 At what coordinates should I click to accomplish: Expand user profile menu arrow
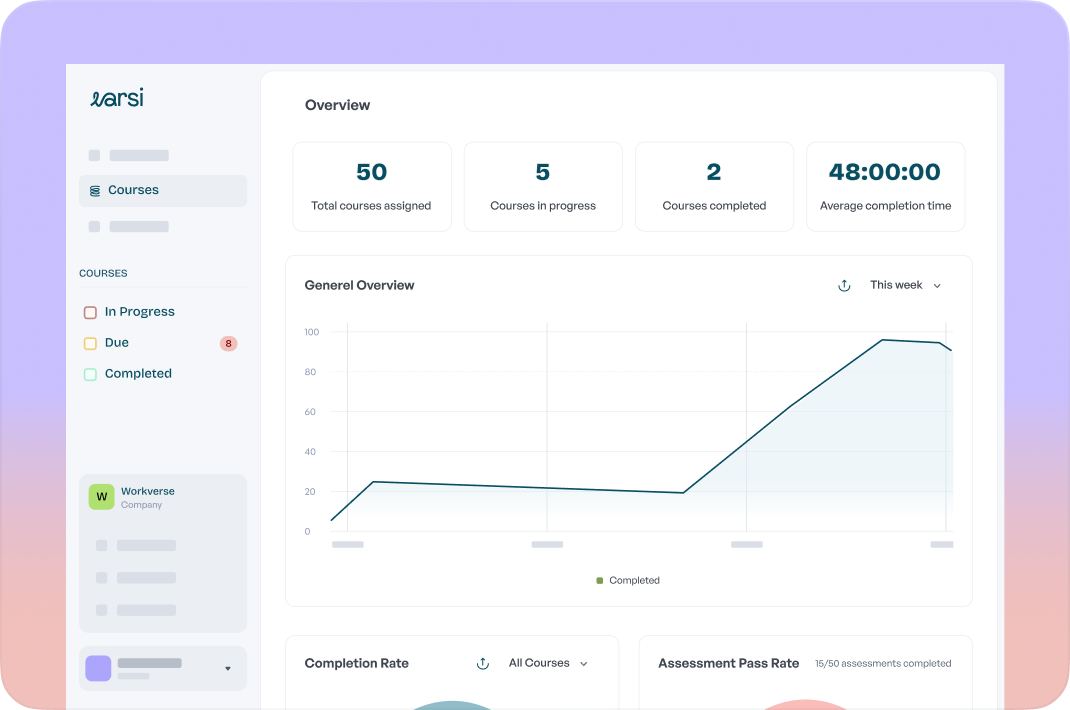[x=227, y=668]
